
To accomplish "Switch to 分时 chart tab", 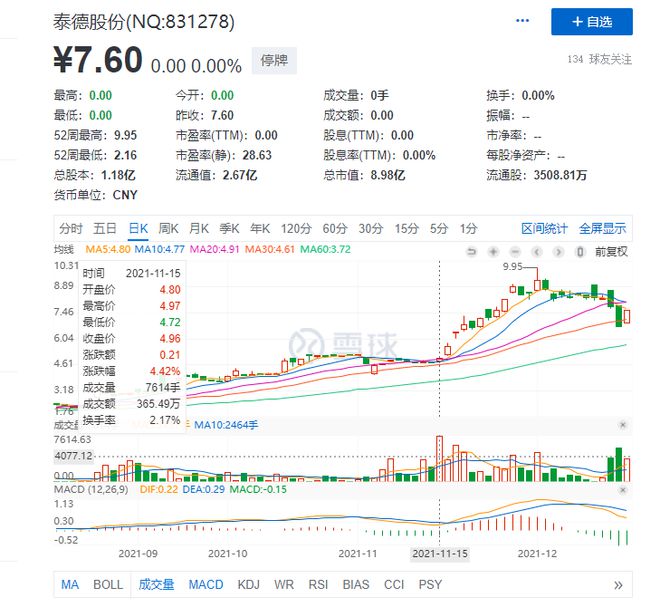I will tap(71, 229).
